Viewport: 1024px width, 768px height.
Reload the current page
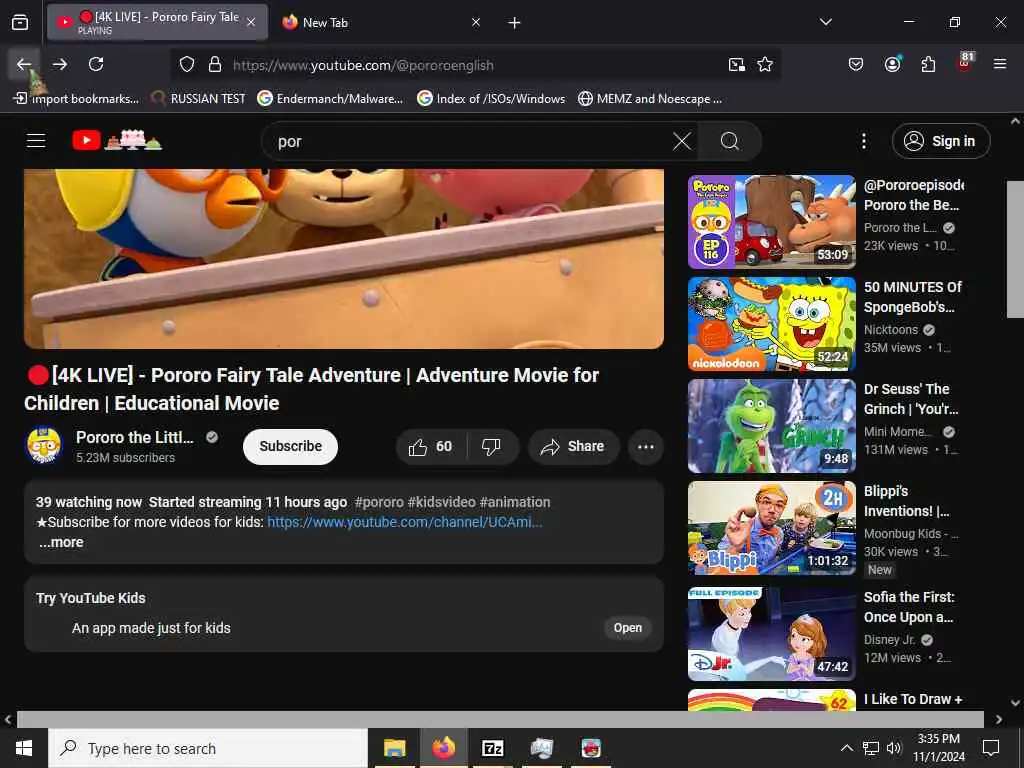pos(96,64)
